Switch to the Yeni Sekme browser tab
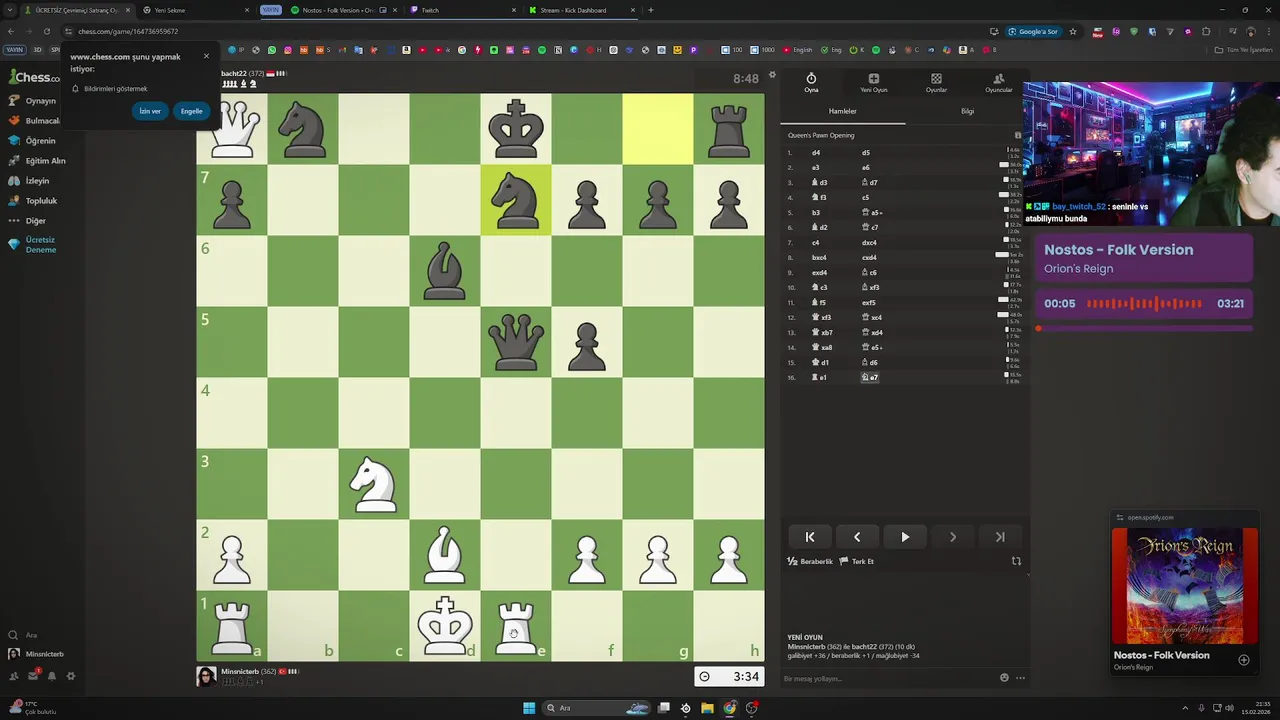The height and width of the screenshot is (720, 1280). tap(194, 10)
